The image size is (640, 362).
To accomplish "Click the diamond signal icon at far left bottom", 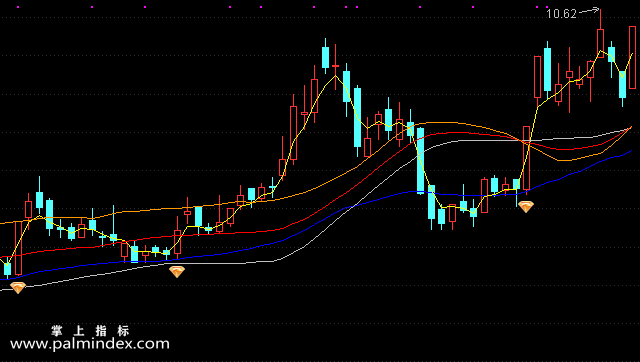I will coord(18,288).
